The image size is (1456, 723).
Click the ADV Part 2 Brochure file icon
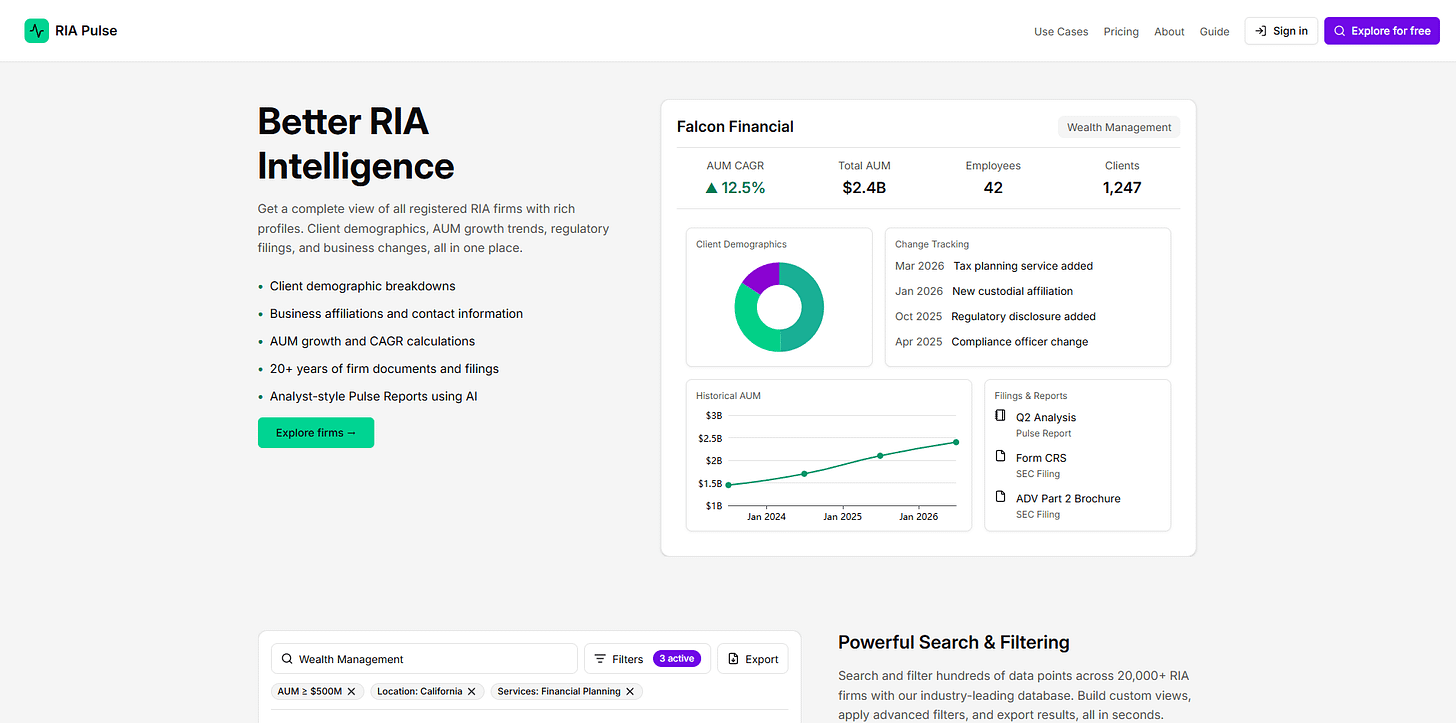tap(1001, 497)
